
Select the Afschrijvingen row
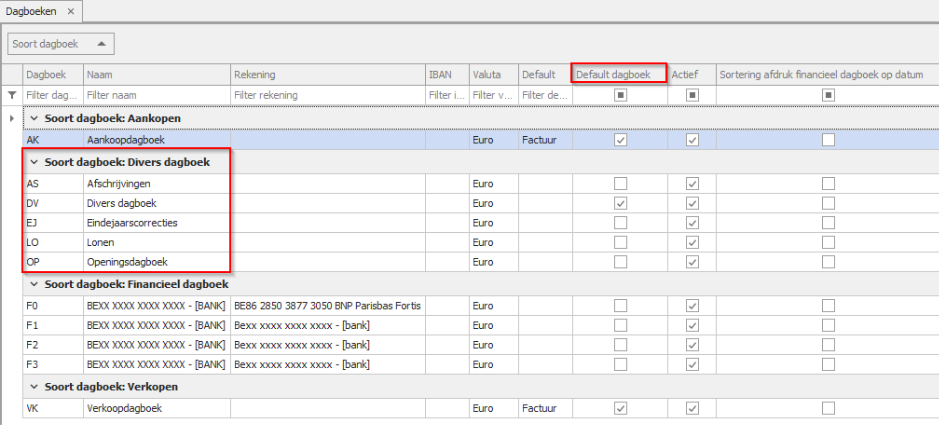[x=481, y=183]
